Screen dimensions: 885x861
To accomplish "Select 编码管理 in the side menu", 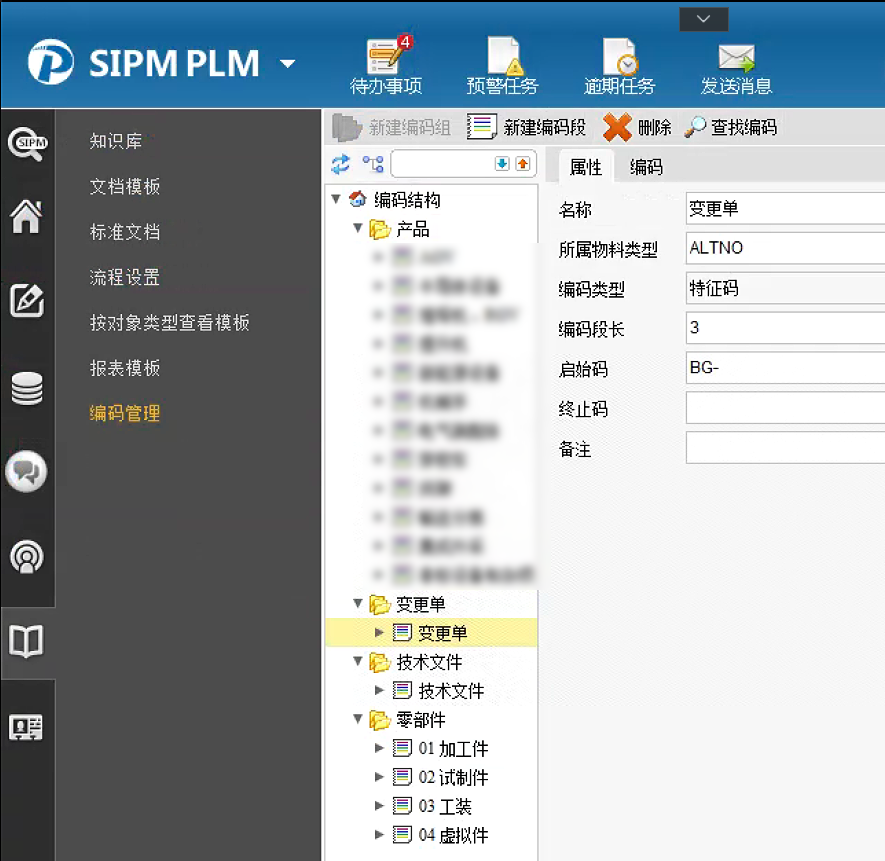I will tap(125, 413).
